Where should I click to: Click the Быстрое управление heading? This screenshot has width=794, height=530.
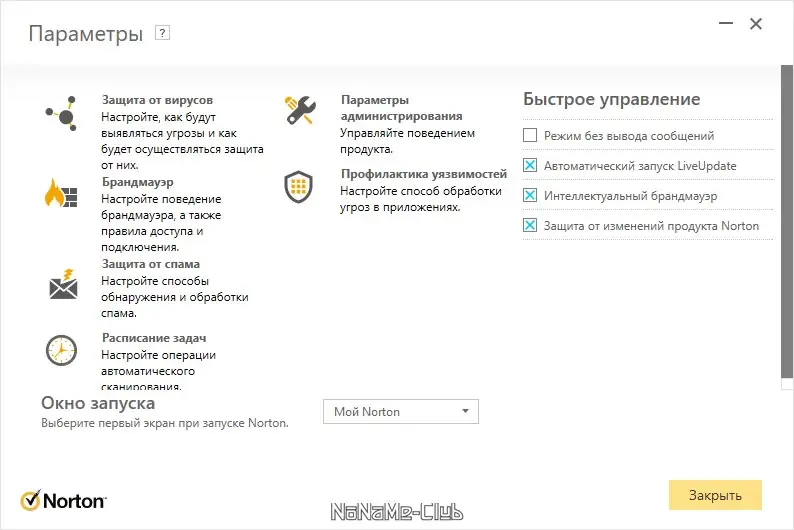point(611,99)
